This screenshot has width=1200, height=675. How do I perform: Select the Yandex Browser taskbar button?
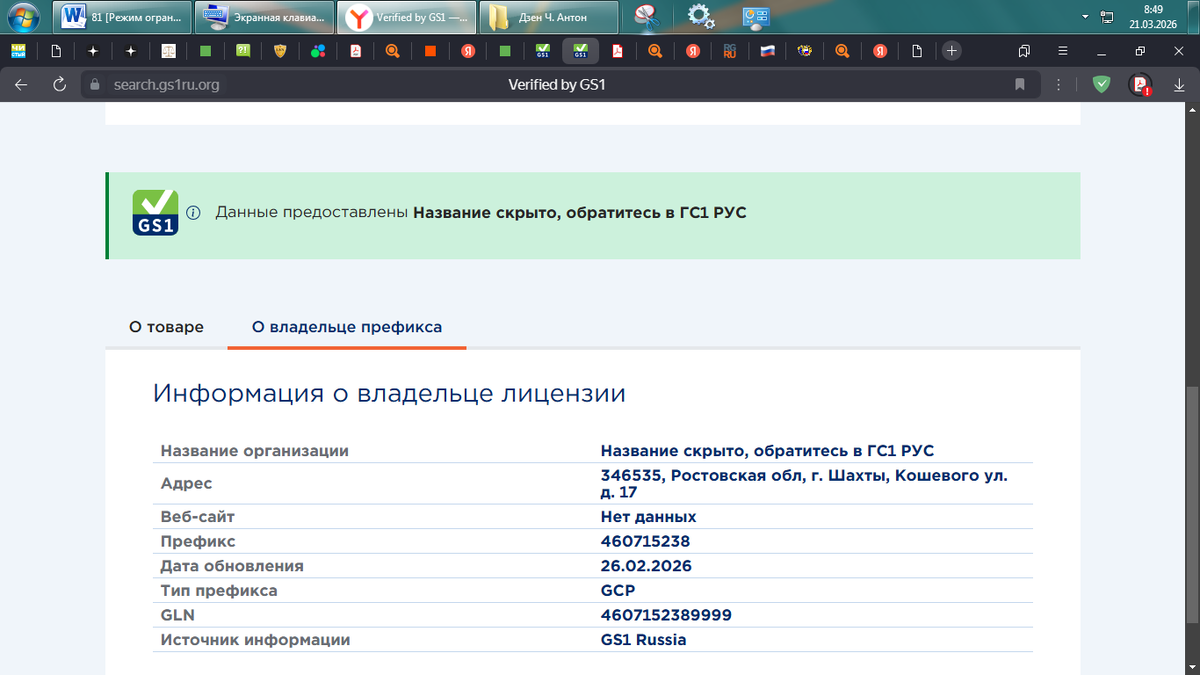point(407,17)
